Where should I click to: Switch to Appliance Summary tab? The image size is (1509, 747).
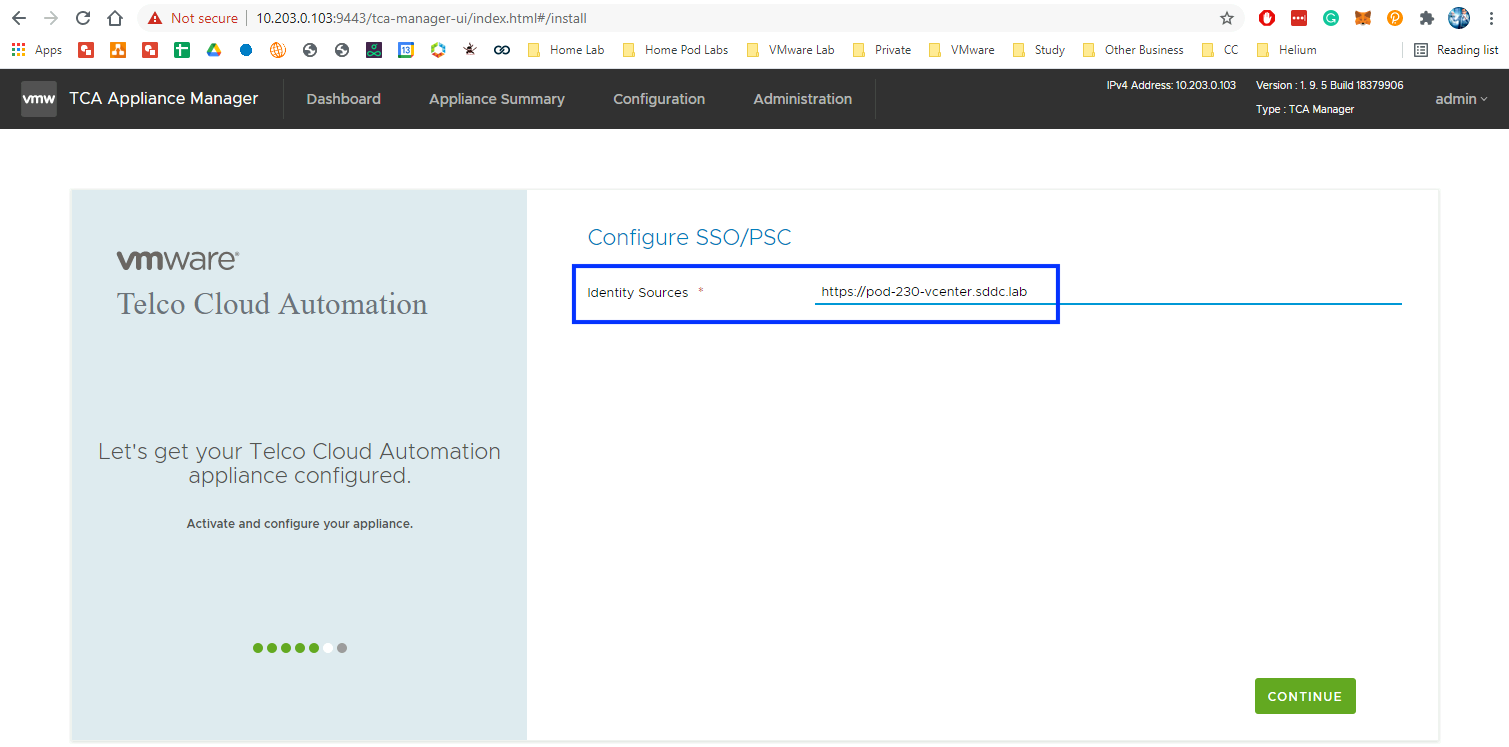496,99
